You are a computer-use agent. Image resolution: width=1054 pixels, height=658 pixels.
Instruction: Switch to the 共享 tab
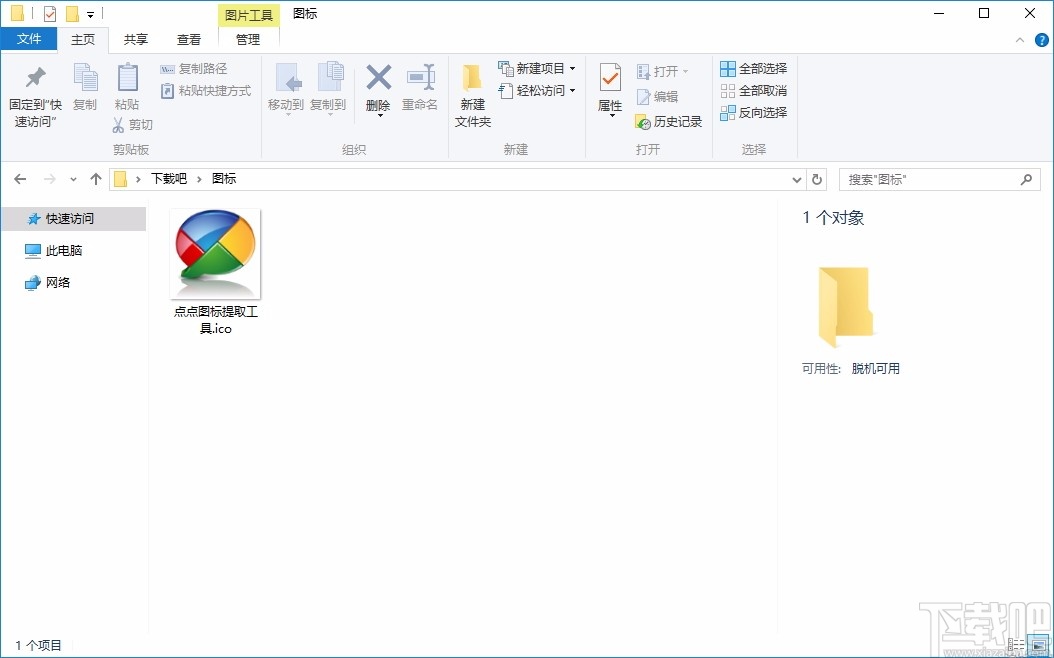click(x=135, y=39)
